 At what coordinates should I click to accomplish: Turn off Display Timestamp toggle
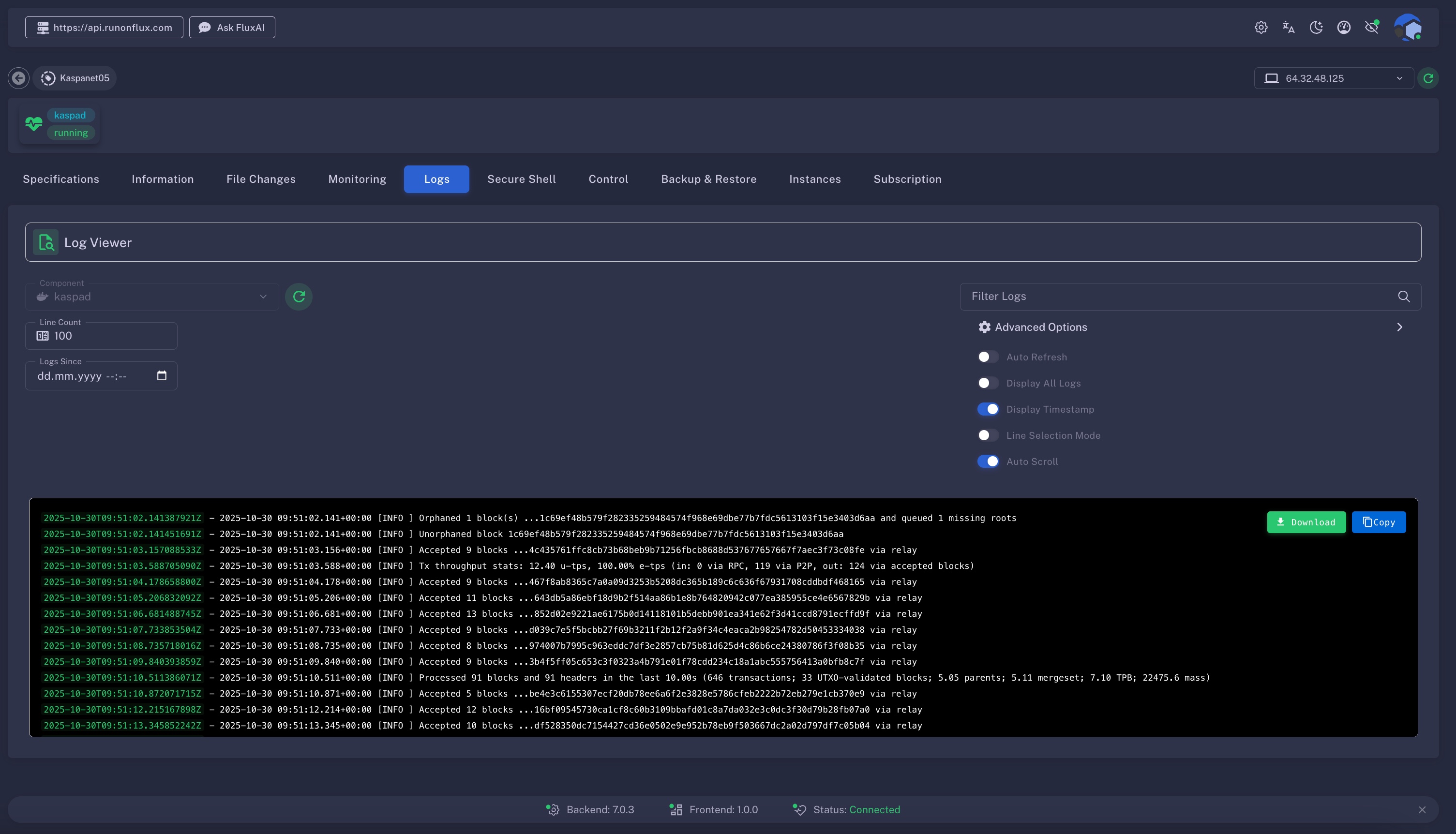(988, 410)
